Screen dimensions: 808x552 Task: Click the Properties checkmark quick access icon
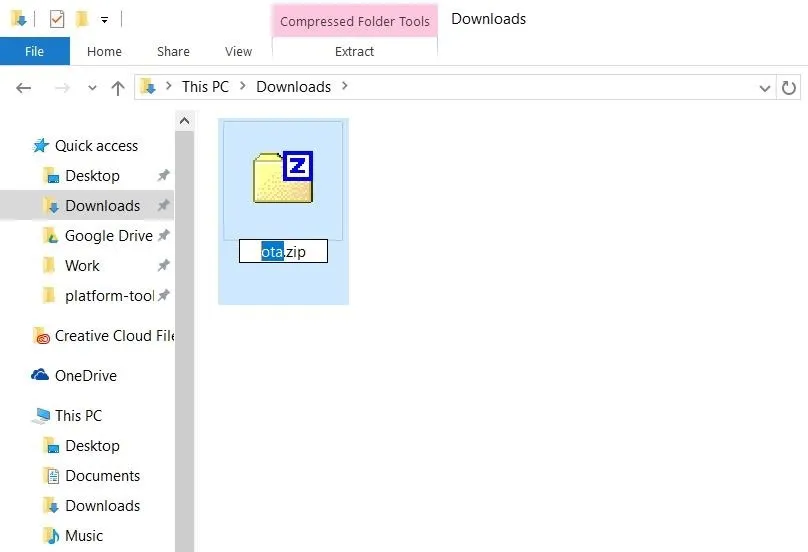click(x=57, y=20)
